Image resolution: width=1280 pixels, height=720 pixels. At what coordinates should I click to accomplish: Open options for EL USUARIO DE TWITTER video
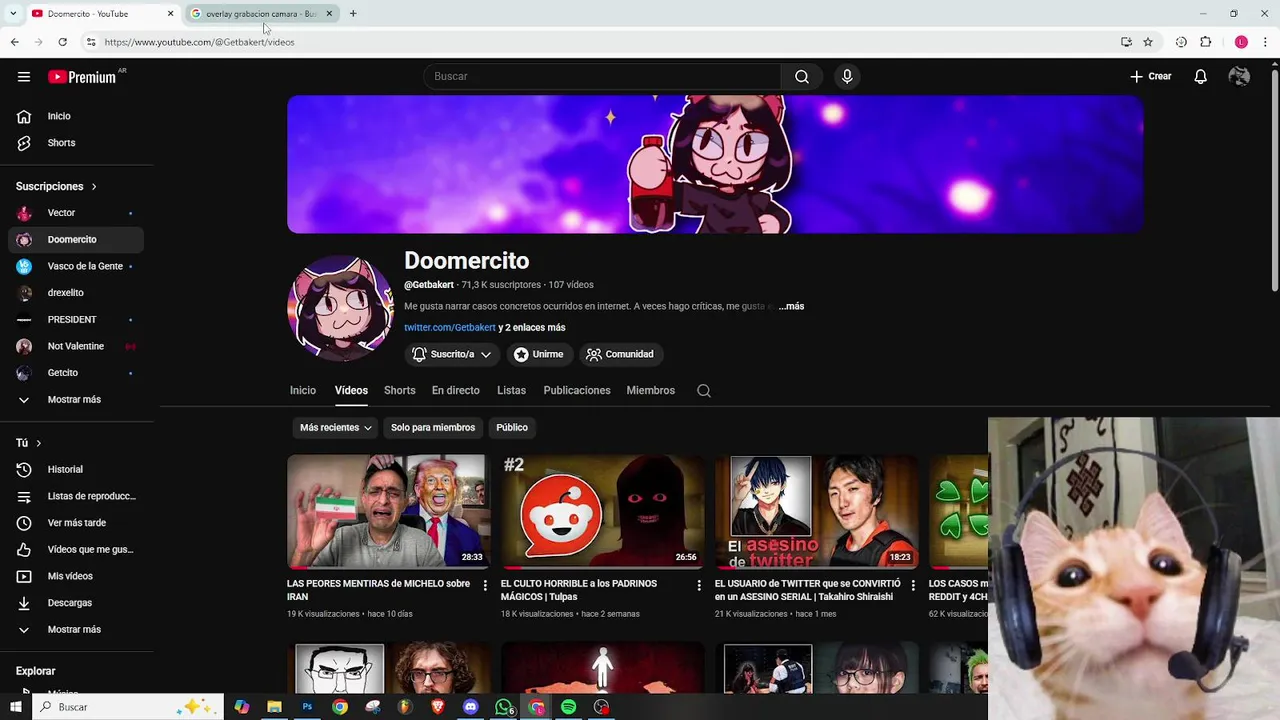point(913,585)
